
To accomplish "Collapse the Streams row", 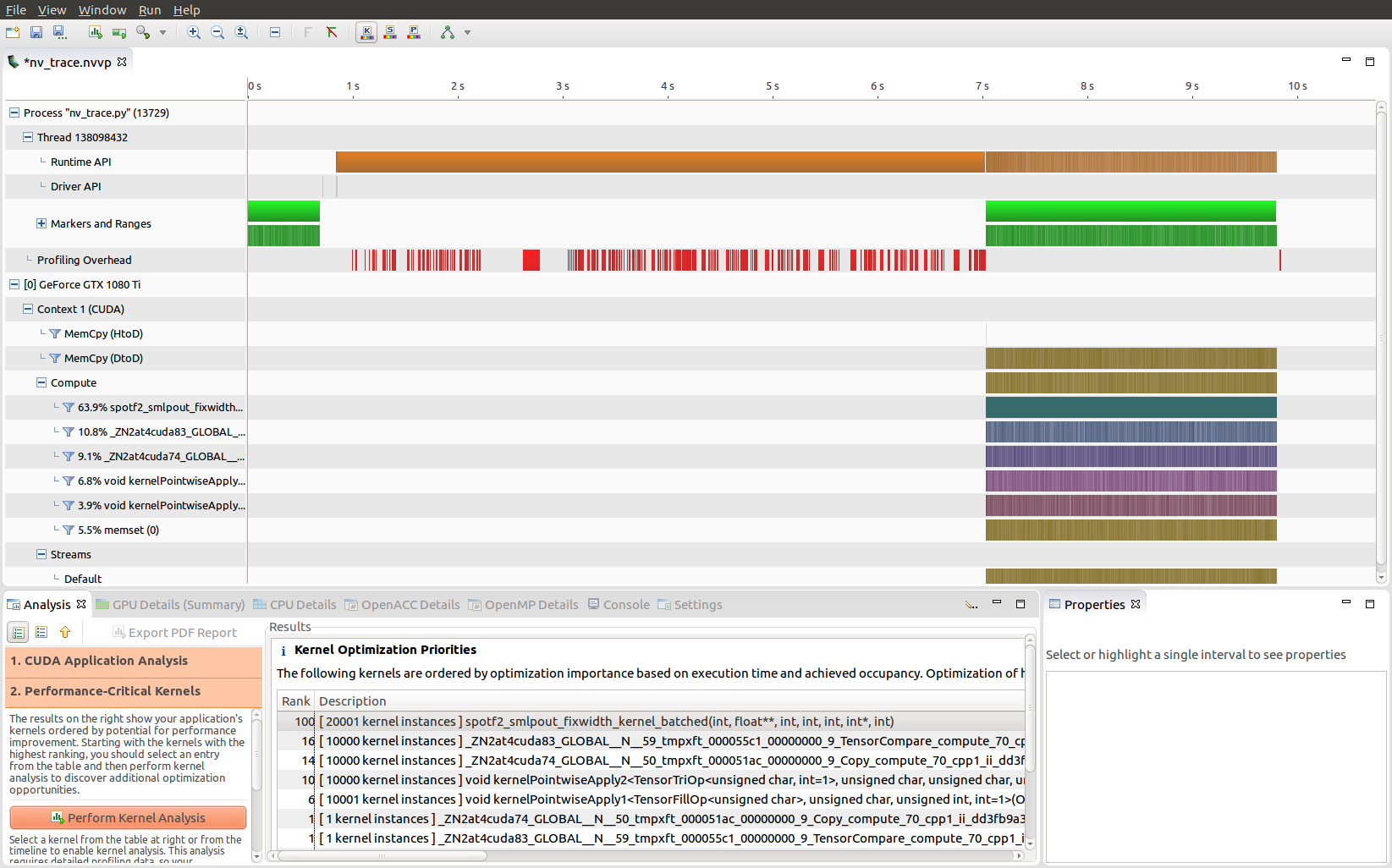I will pos(41,554).
